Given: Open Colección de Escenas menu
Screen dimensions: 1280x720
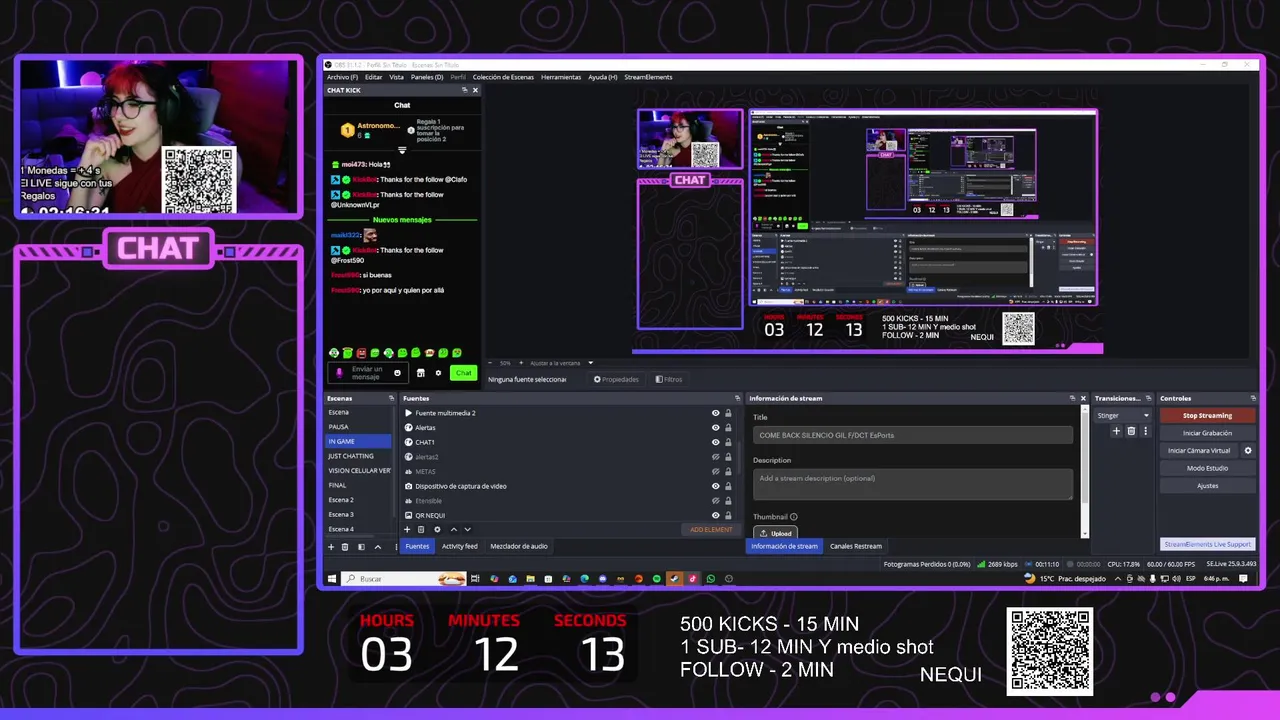Looking at the screenshot, I should (x=503, y=77).
